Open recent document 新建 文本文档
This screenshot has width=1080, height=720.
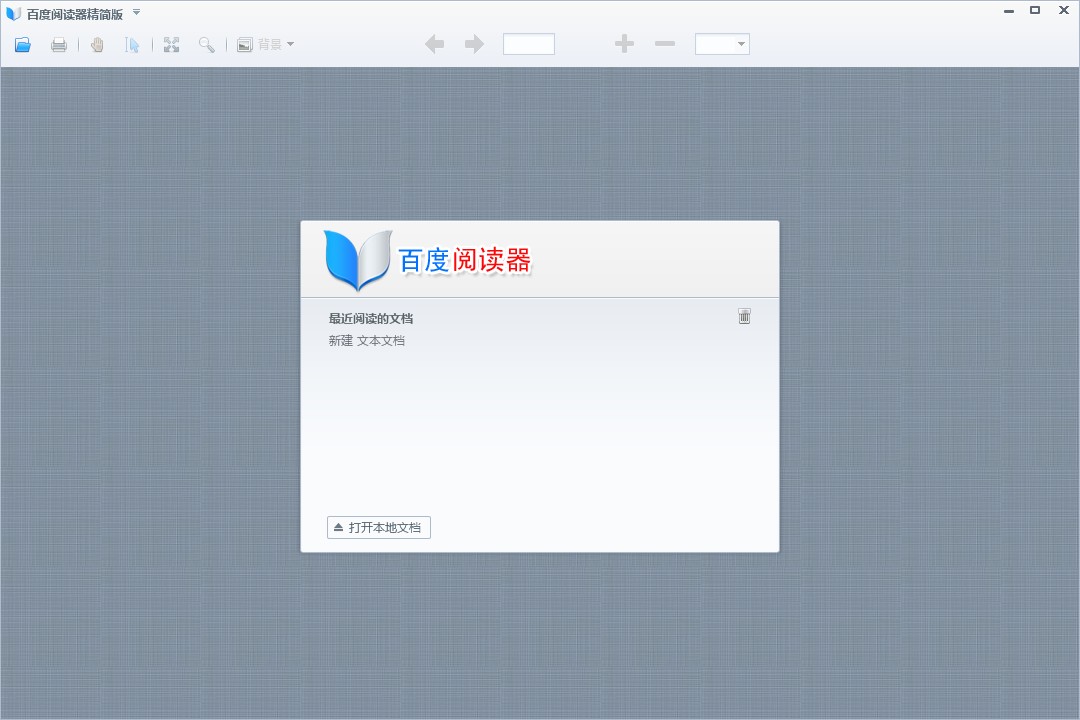[x=366, y=341]
